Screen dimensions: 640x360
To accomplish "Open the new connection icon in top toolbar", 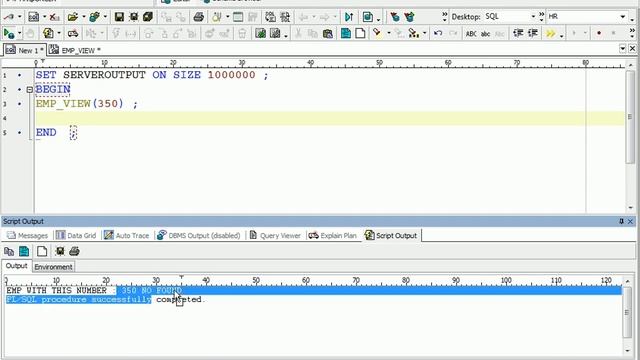I will [8, 17].
